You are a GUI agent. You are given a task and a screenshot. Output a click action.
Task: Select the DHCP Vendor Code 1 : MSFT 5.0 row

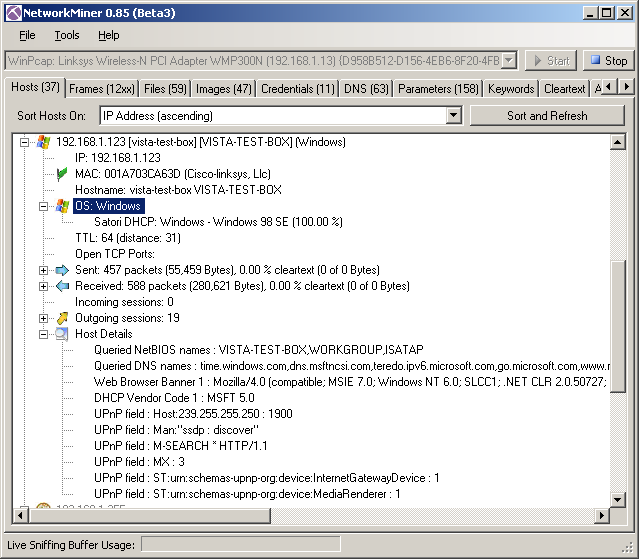coord(174,398)
